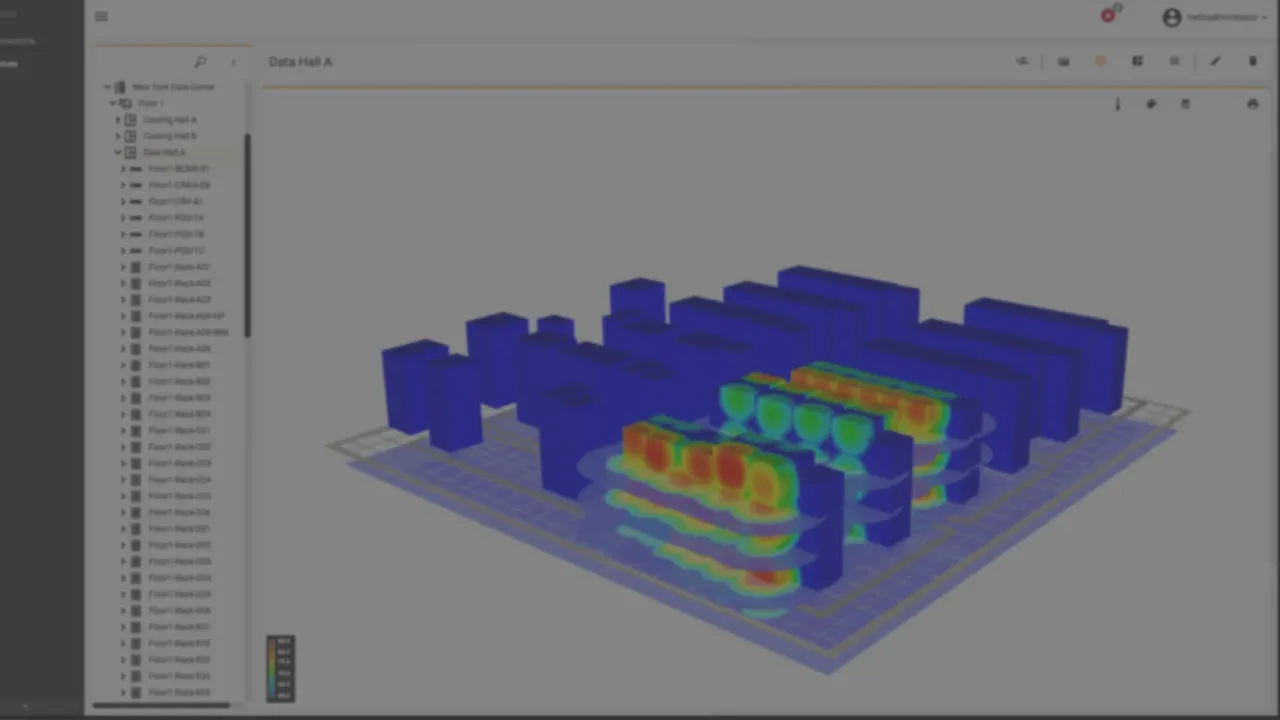This screenshot has height=720, width=1280.
Task: Click the tree panel horizontal scrollbar
Action: point(161,706)
